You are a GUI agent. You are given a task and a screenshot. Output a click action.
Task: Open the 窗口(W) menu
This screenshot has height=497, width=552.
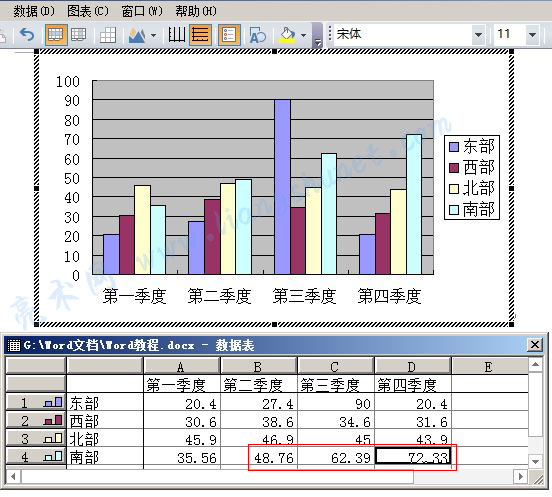[x=142, y=11]
